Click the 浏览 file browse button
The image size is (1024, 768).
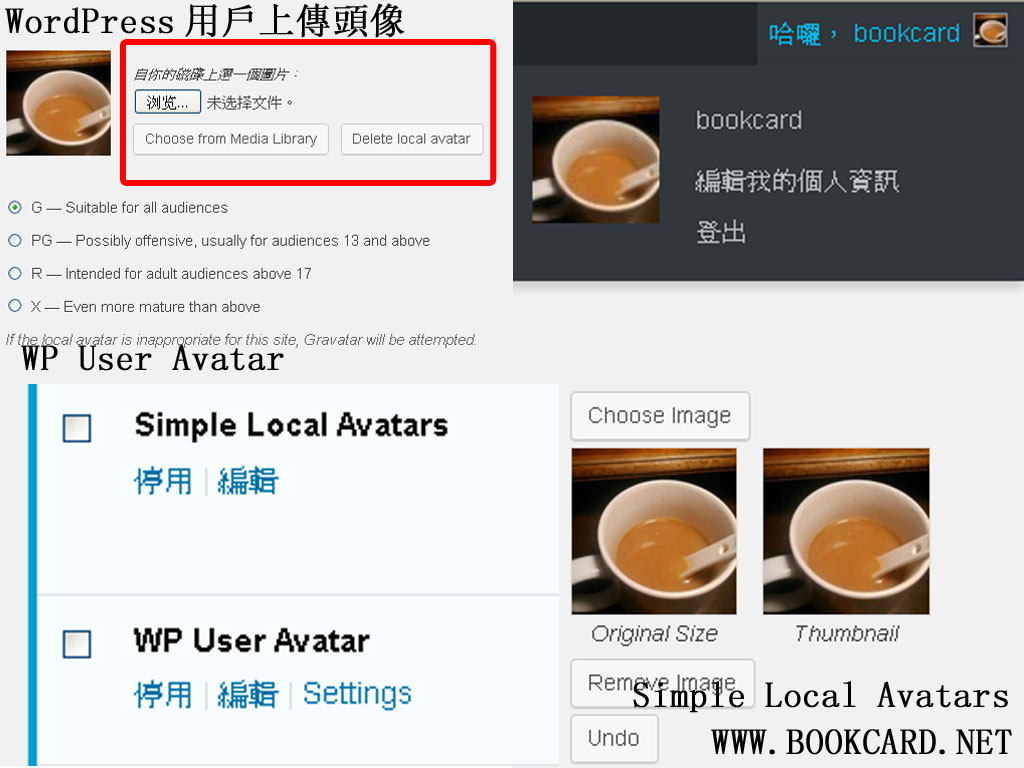click(167, 101)
